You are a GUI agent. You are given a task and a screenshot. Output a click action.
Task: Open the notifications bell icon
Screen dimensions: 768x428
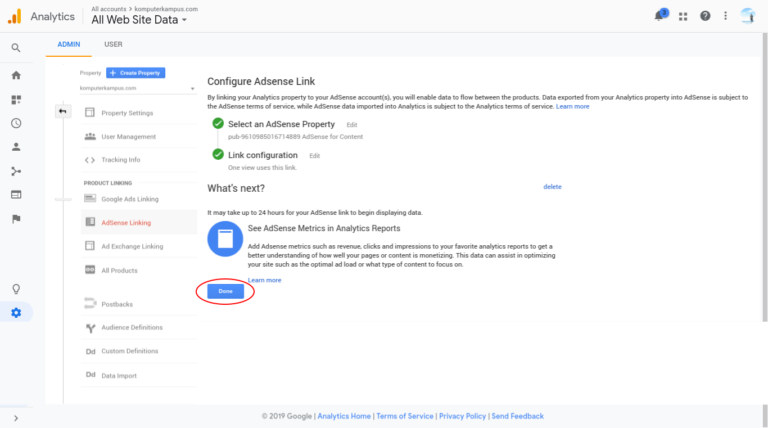tap(659, 16)
